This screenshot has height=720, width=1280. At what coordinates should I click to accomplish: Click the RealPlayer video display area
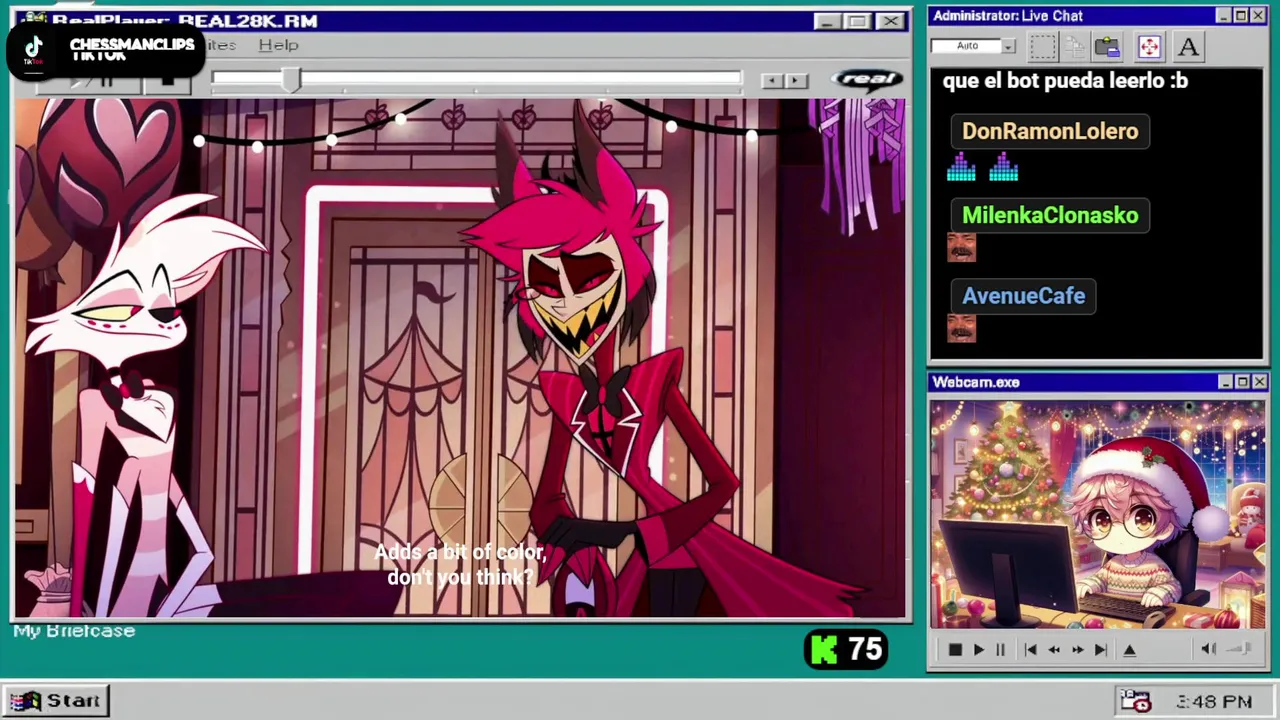460,358
